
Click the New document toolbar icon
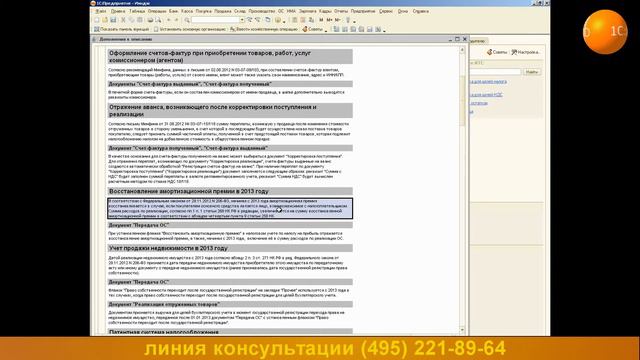[97, 20]
